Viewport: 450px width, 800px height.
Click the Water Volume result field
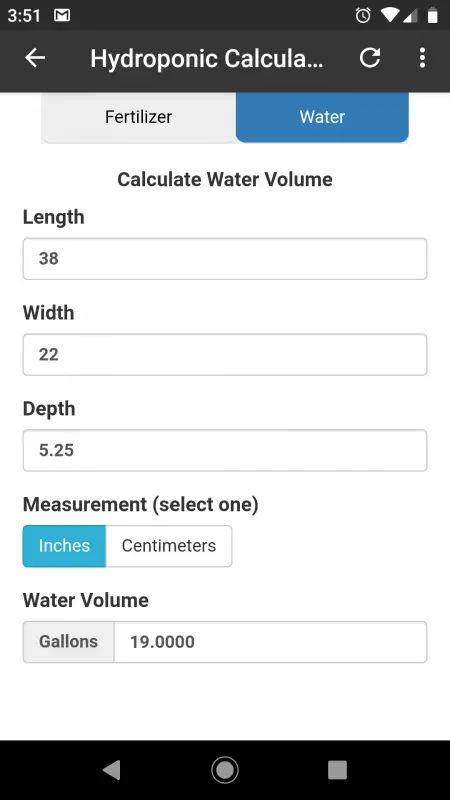(270, 642)
